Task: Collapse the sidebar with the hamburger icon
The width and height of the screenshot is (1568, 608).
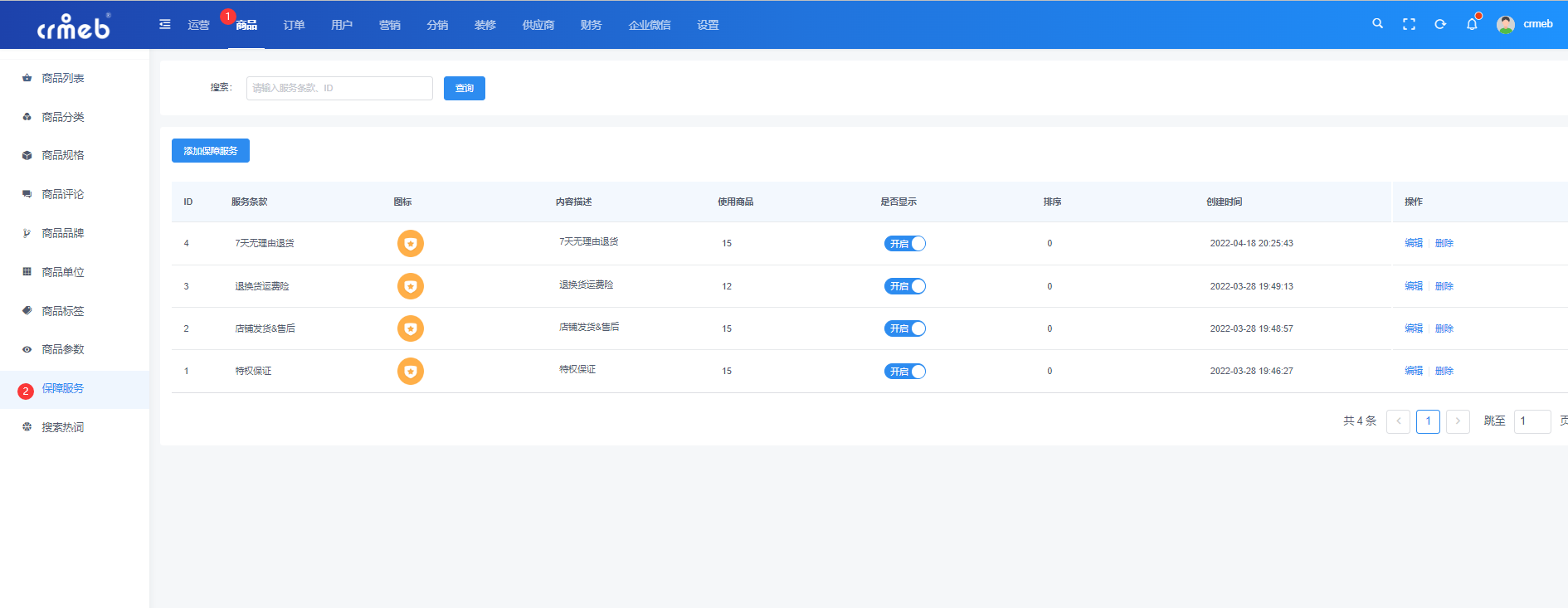Action: (165, 24)
